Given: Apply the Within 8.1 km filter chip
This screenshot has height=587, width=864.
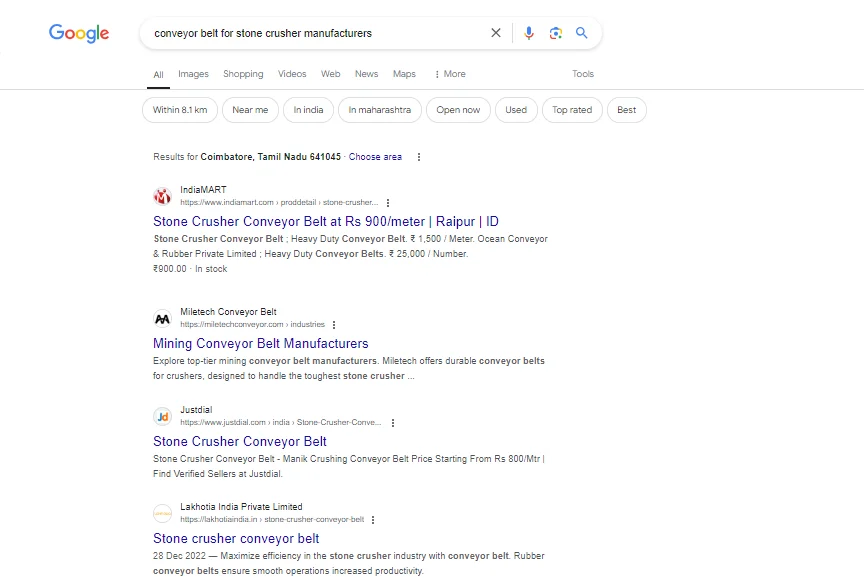Looking at the screenshot, I should click(x=180, y=110).
